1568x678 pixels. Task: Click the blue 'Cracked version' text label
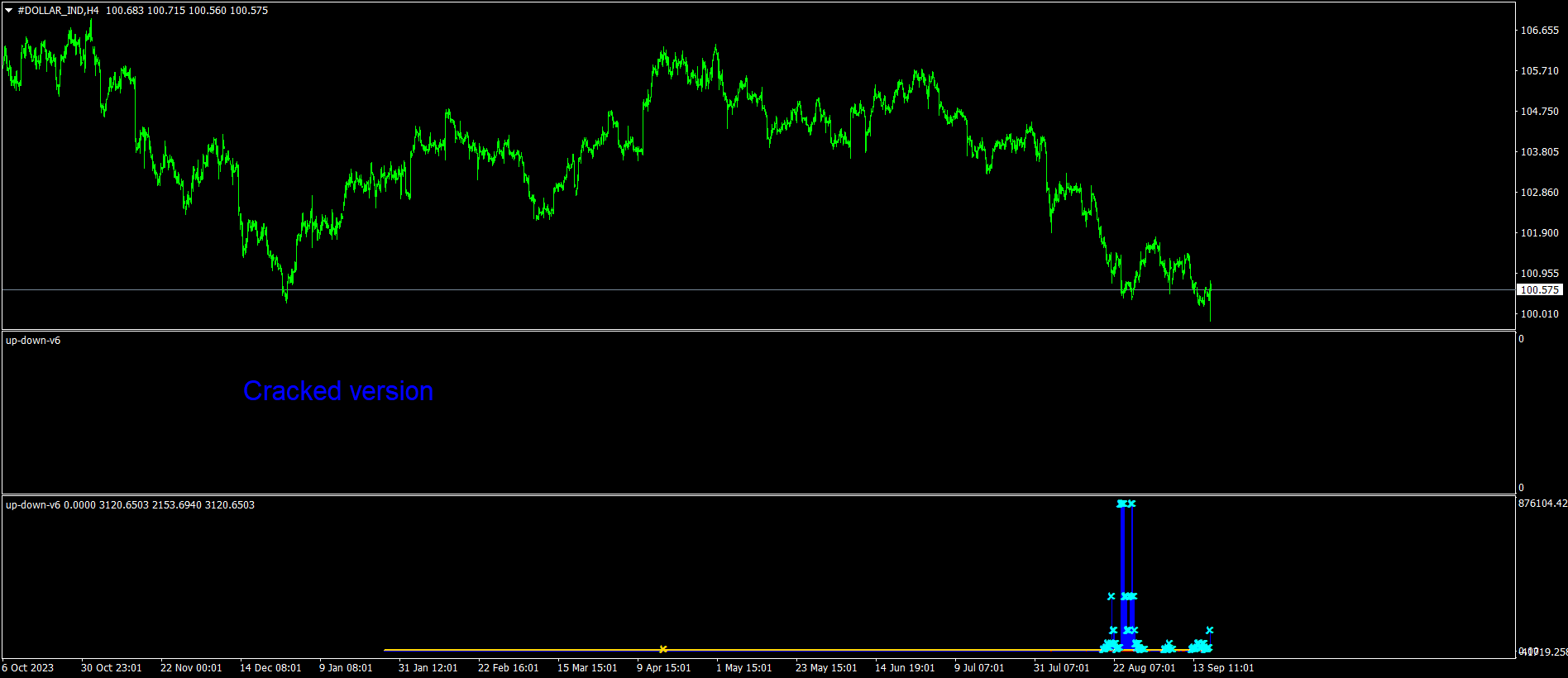click(337, 391)
